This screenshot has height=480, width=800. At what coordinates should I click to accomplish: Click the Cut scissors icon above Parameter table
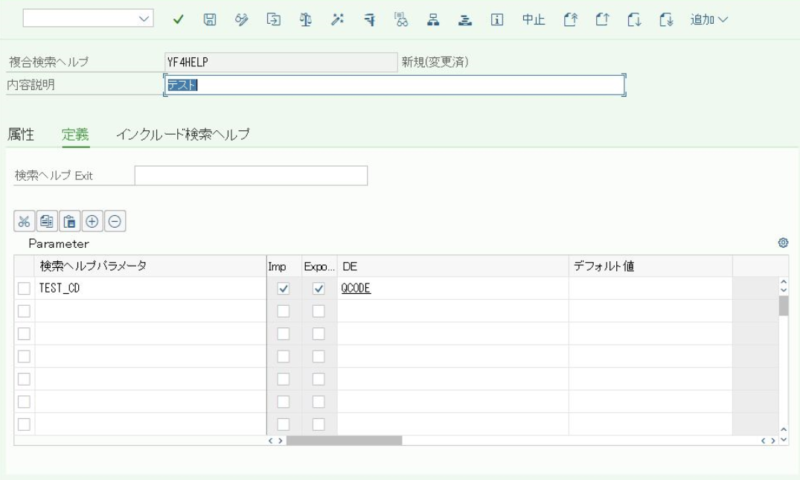(24, 221)
